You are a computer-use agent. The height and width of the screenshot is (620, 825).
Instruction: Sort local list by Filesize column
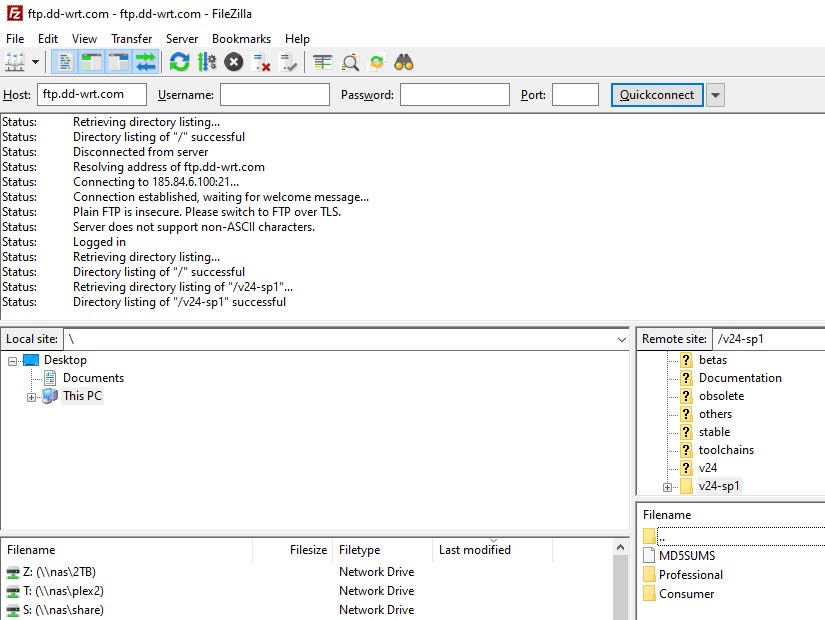point(293,550)
